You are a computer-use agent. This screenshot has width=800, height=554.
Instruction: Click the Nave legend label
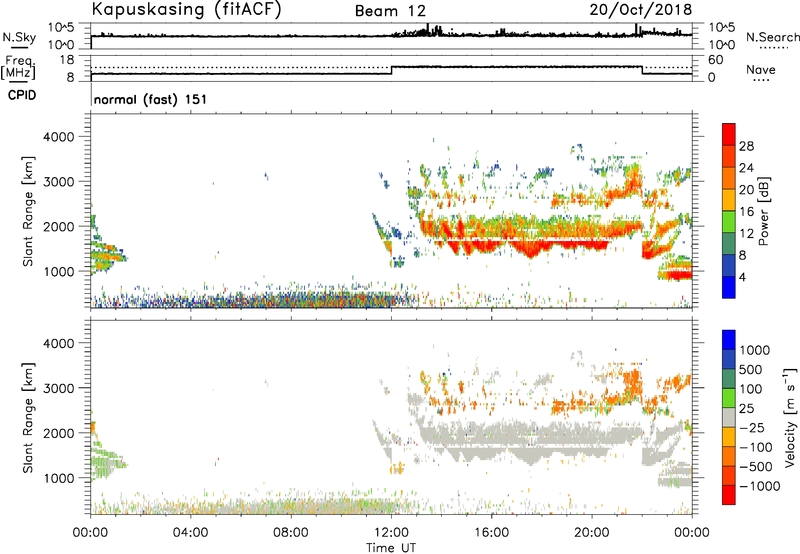(761, 70)
